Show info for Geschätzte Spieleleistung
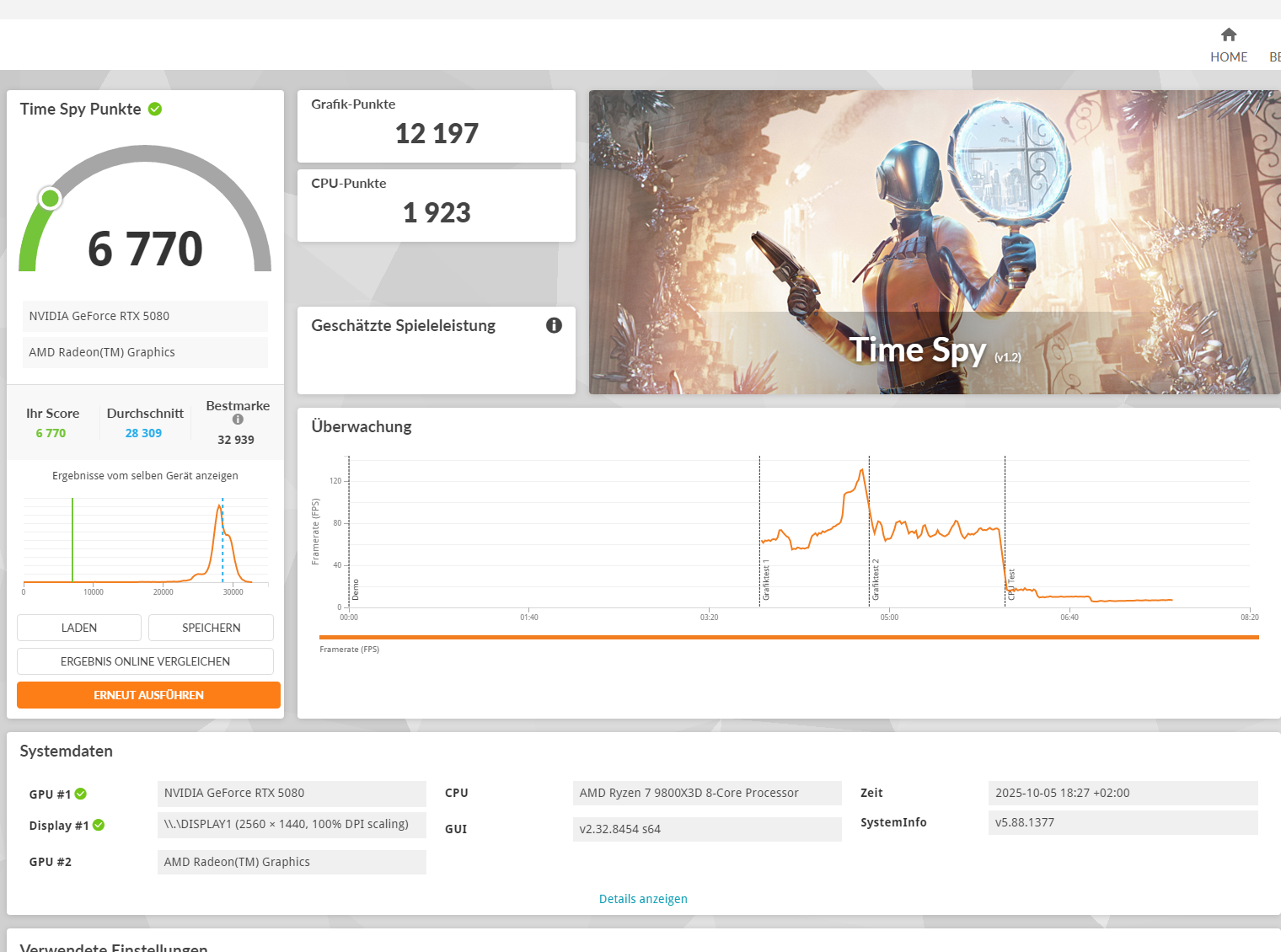 [x=554, y=325]
